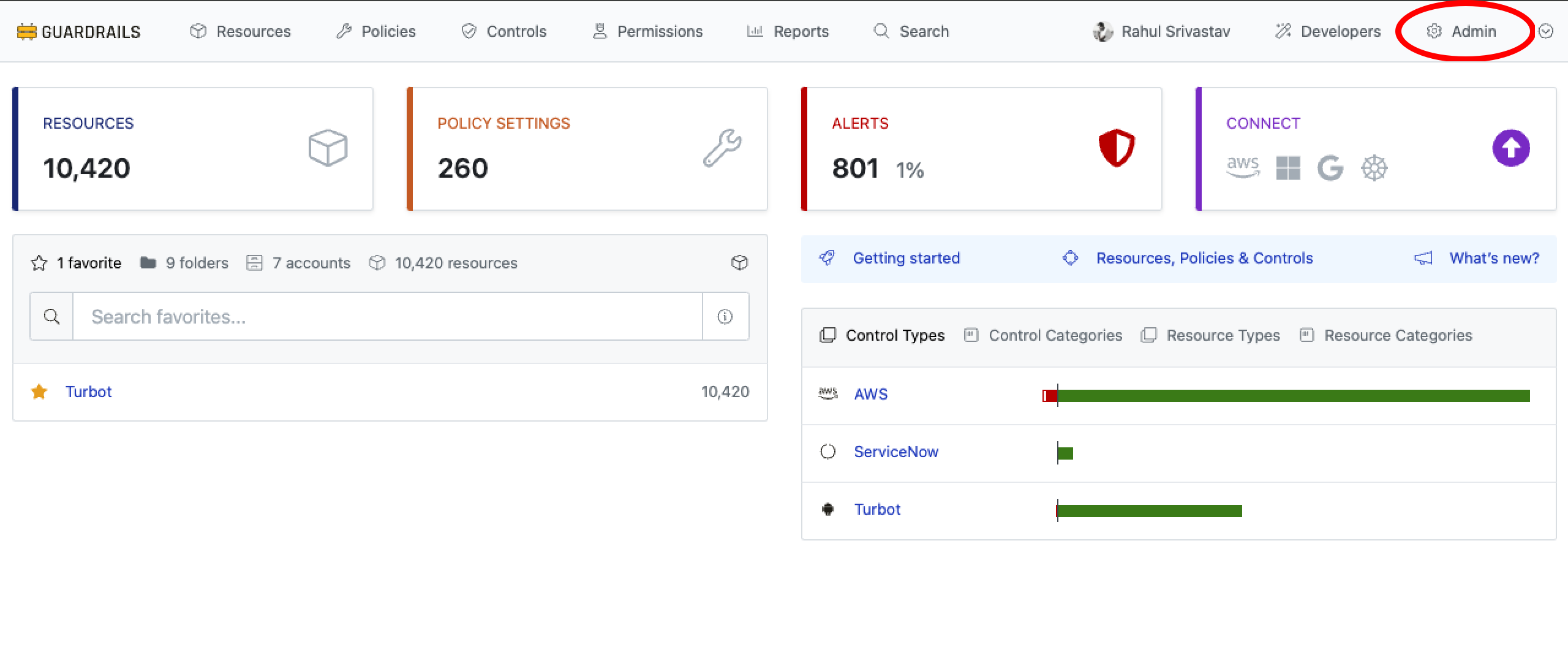The image size is (1568, 652).
Task: Click the search info icon beside favorites field
Action: pyautogui.click(x=725, y=317)
